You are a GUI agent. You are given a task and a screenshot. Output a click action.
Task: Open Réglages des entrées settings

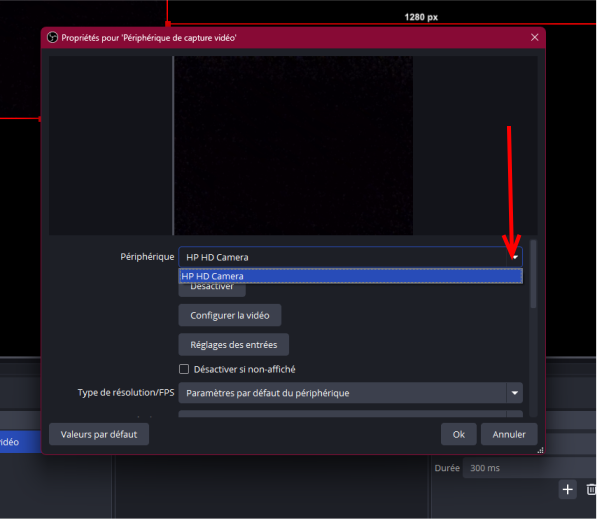tap(235, 346)
